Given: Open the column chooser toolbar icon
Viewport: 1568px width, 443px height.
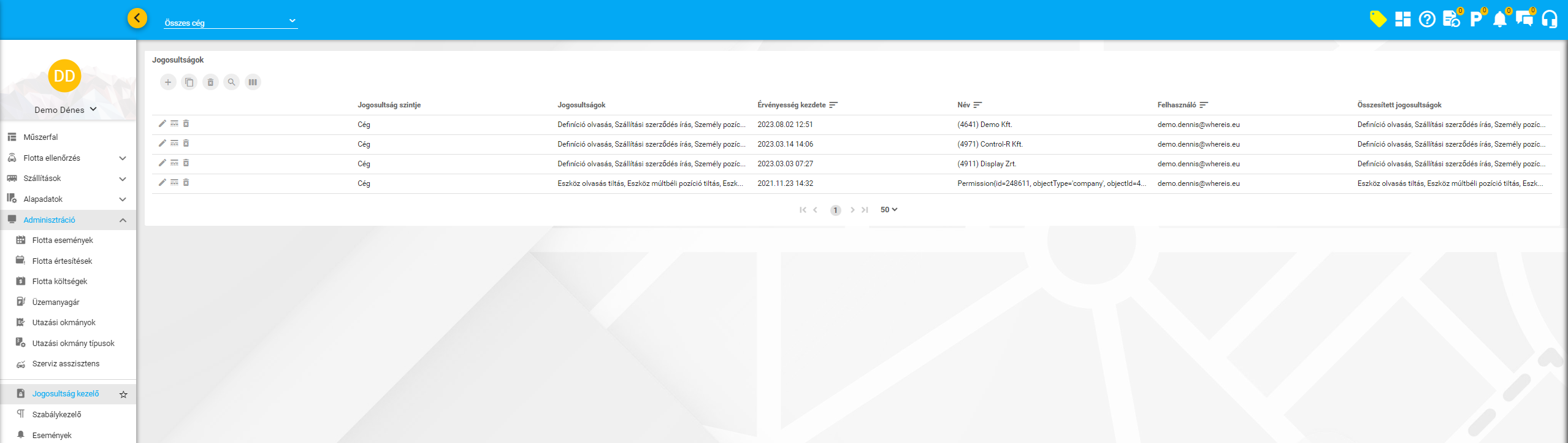Looking at the screenshot, I should pos(253,82).
